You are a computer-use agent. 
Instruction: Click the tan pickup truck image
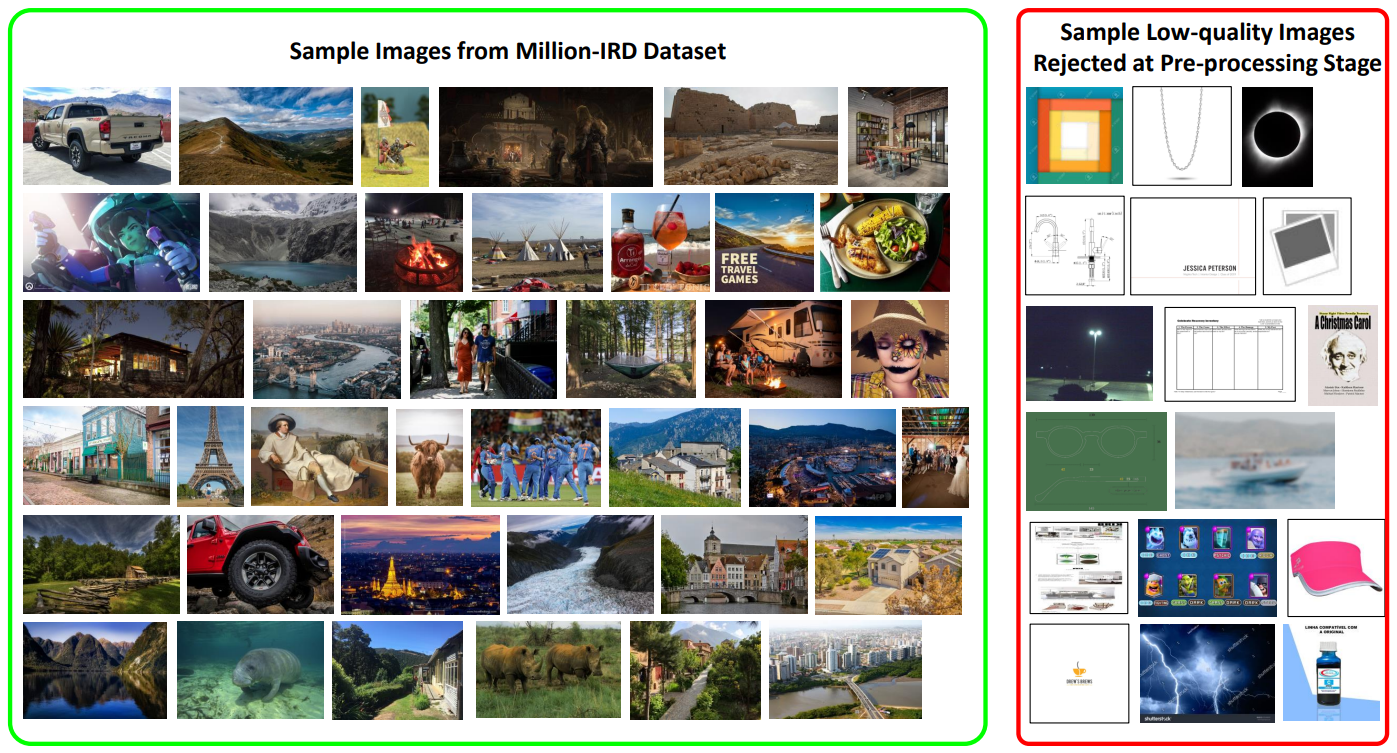(97, 136)
